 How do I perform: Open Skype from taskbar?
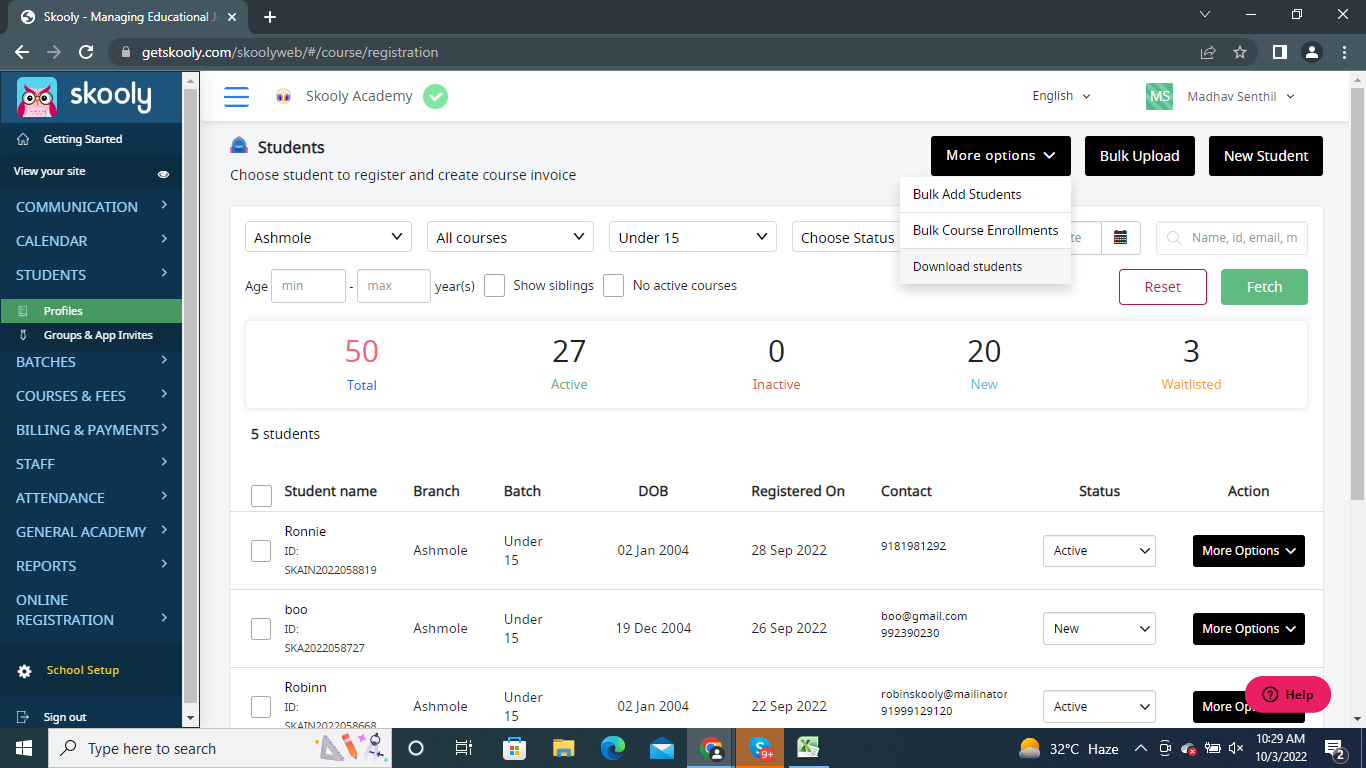coord(760,748)
